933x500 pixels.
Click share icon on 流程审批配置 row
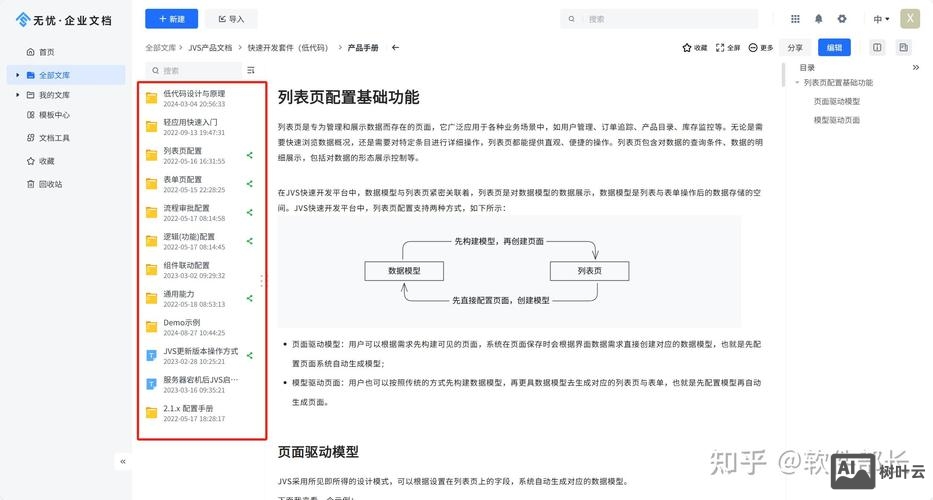click(x=250, y=212)
